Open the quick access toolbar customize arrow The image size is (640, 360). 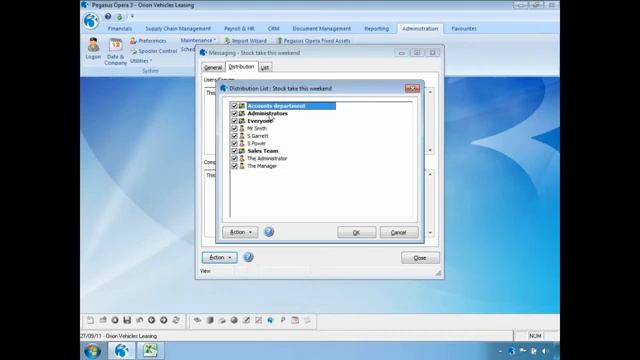point(132,16)
